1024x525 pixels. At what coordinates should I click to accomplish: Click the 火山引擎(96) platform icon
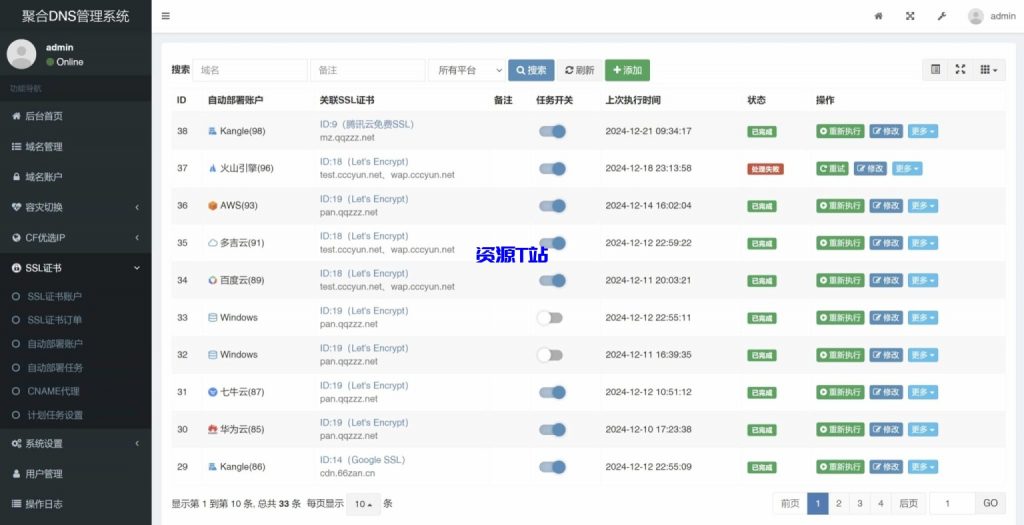tap(212, 168)
